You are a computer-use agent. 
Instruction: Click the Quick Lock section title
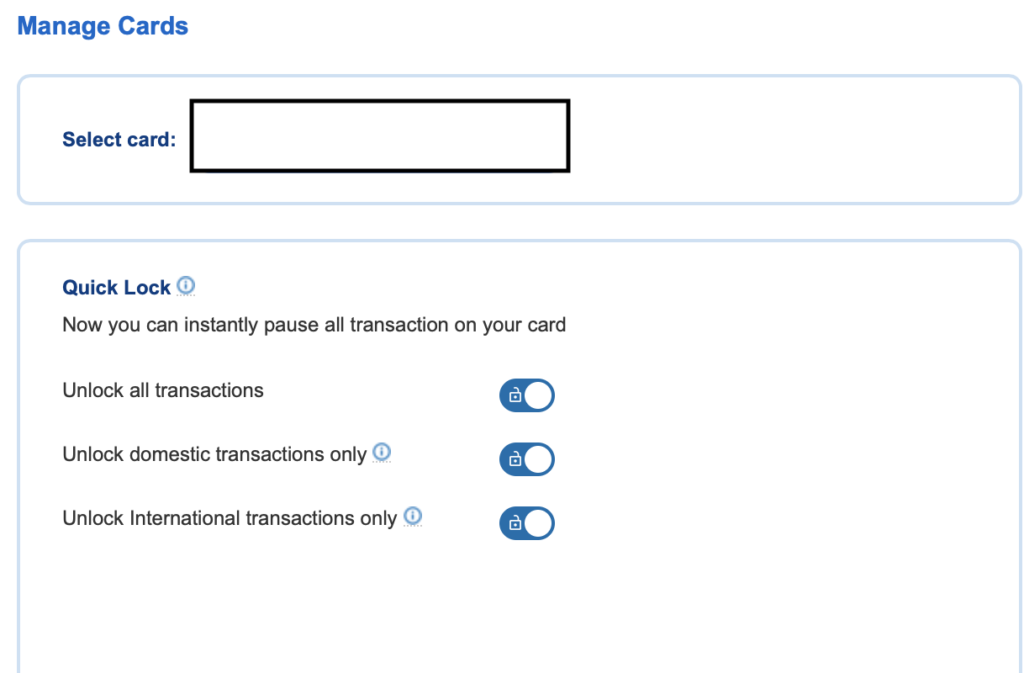pos(116,287)
